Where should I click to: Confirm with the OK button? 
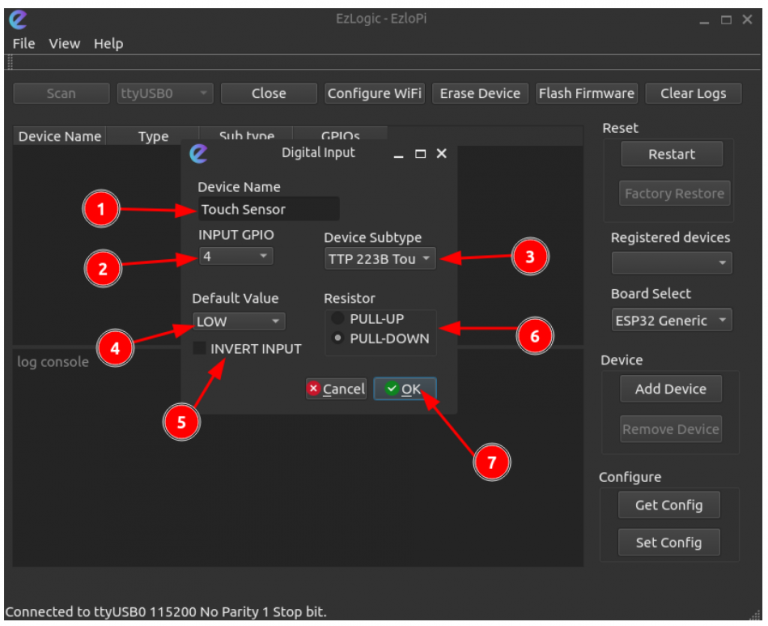[x=405, y=389]
